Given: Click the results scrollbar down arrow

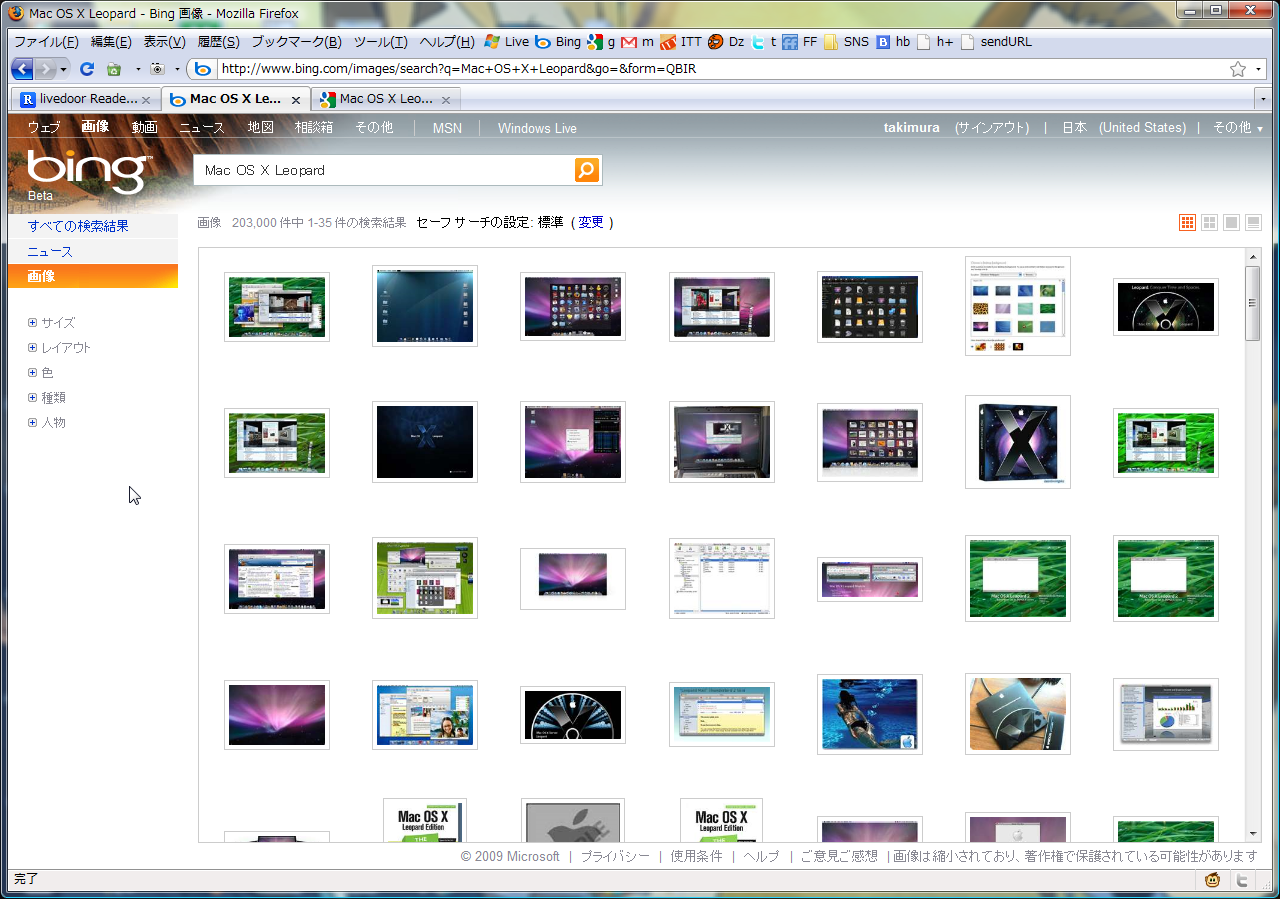Looking at the screenshot, I should (1253, 834).
